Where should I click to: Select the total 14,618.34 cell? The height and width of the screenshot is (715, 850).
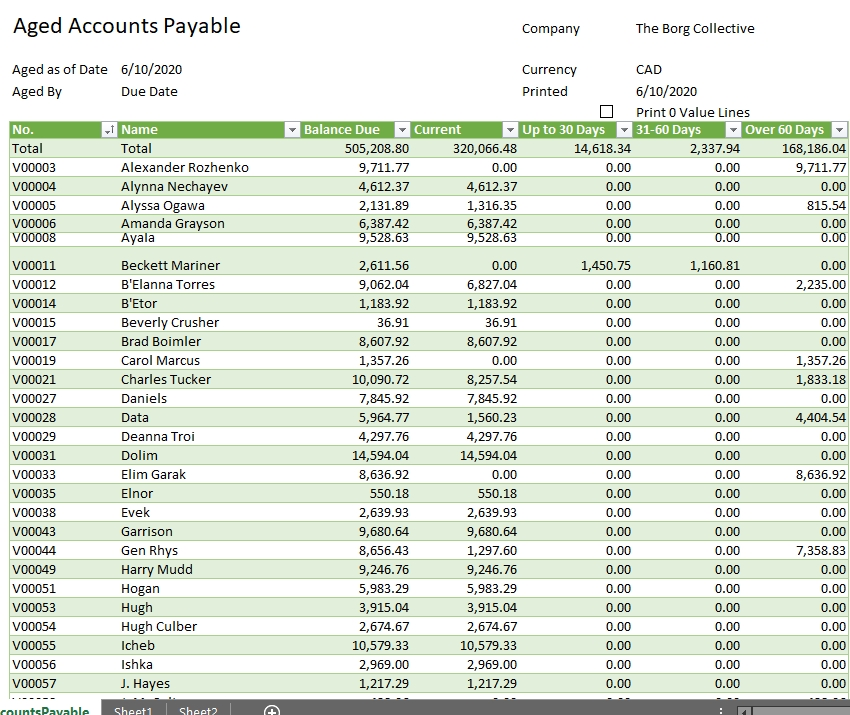tap(602, 149)
